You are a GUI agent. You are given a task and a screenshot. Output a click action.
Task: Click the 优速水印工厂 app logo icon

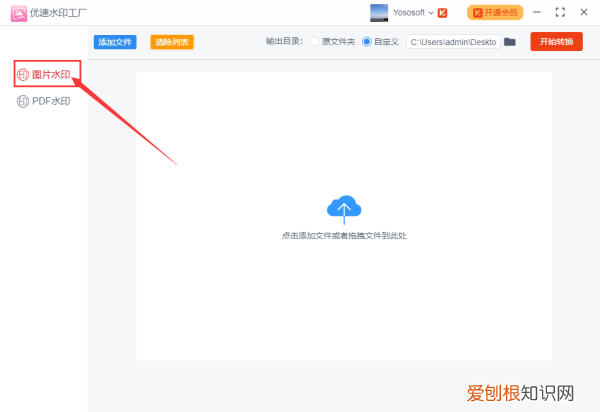click(x=18, y=13)
